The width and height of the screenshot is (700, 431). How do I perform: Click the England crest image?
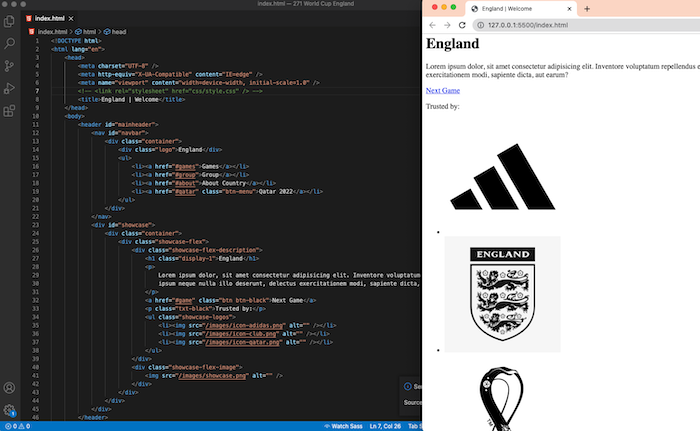503,294
